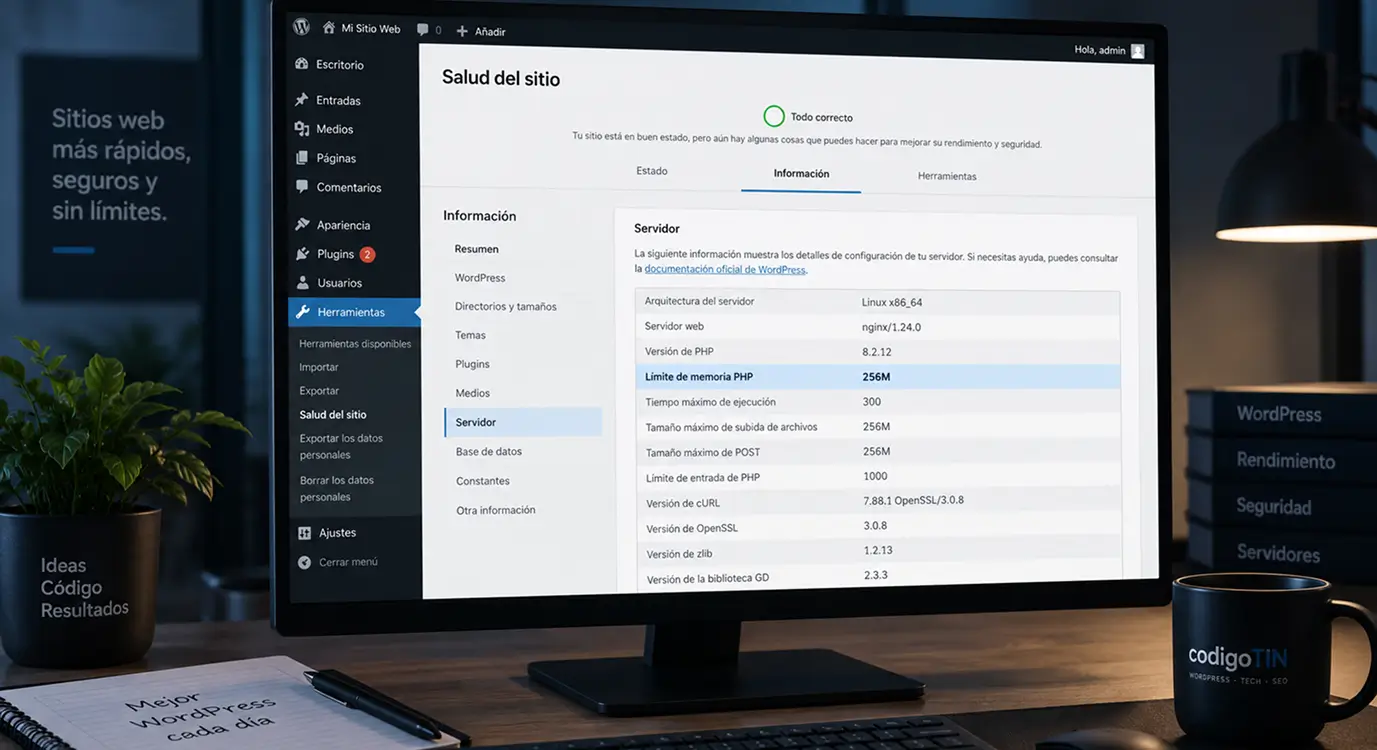Image resolution: width=1377 pixels, height=750 pixels.
Task: Open the Otra información section
Action: [x=496, y=510]
